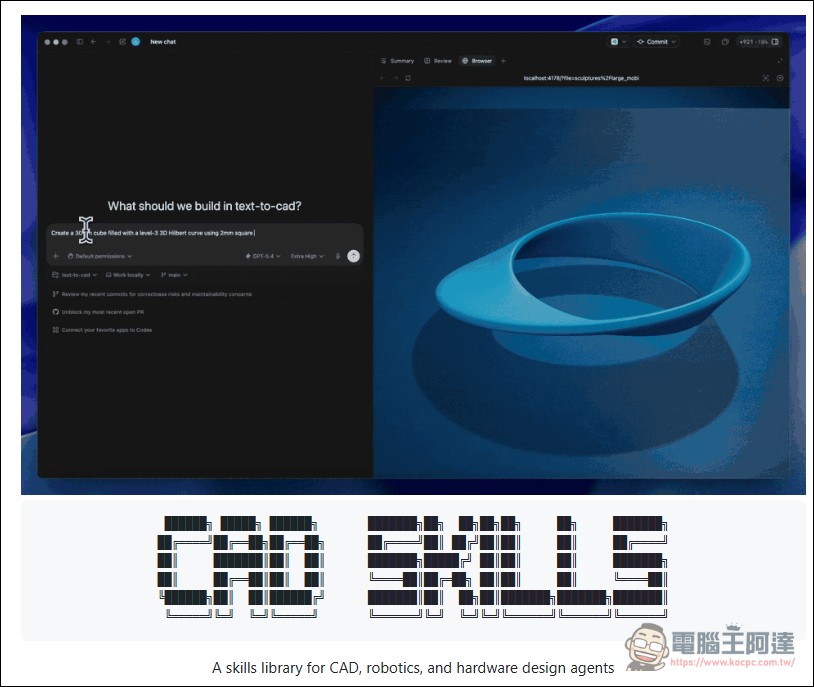The image size is (814, 687).
Task: Click the New chat title text
Action: [163, 42]
